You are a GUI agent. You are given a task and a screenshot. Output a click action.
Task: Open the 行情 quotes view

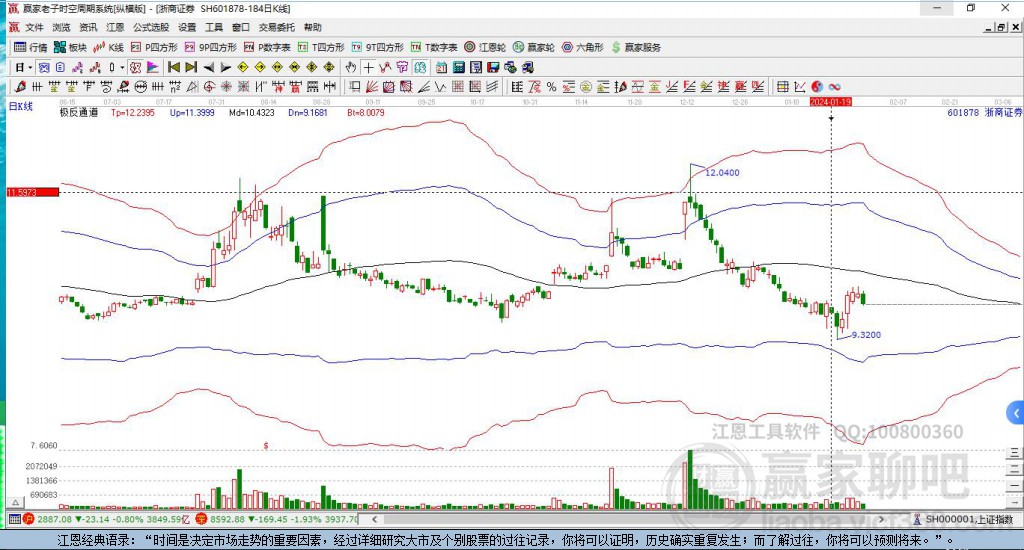coord(31,47)
